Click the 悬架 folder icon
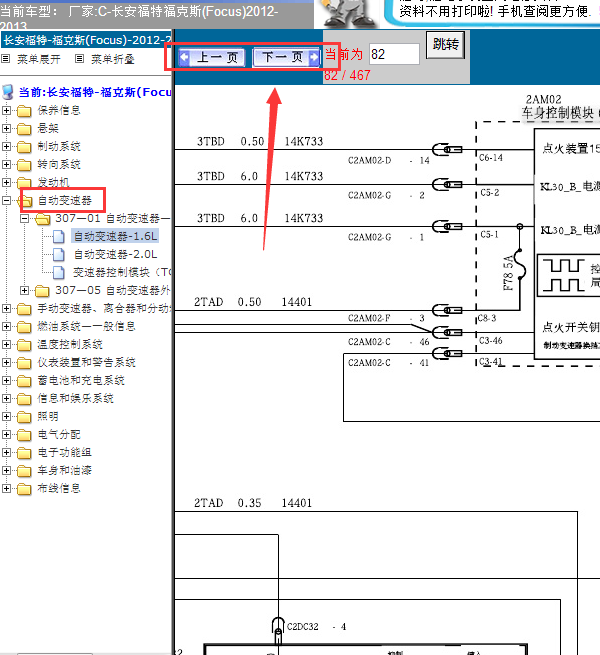The width and height of the screenshot is (600, 655). click(24, 129)
